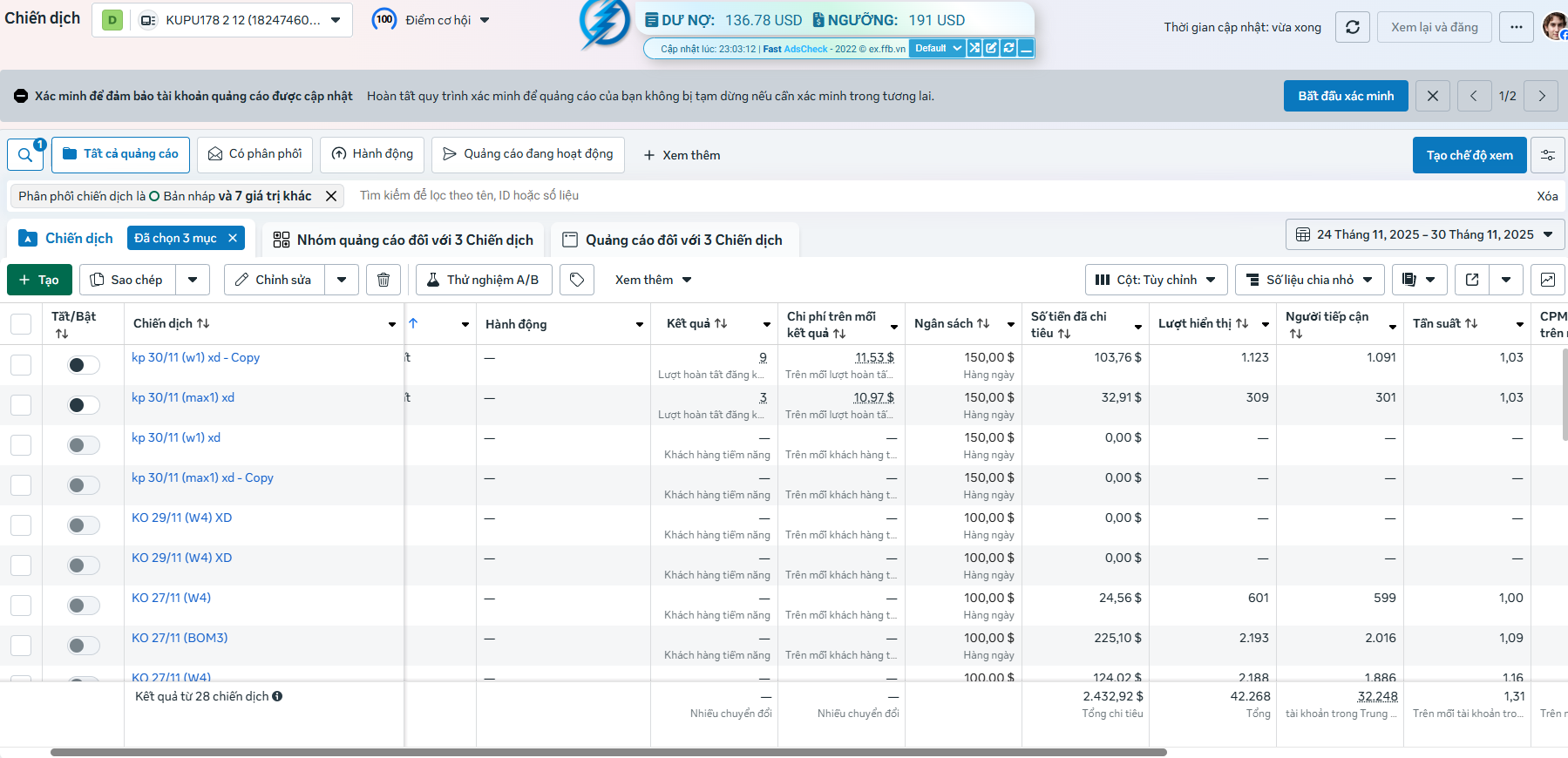The height and width of the screenshot is (758, 1568).
Task: Click the search magnifier icon
Action: [x=25, y=155]
